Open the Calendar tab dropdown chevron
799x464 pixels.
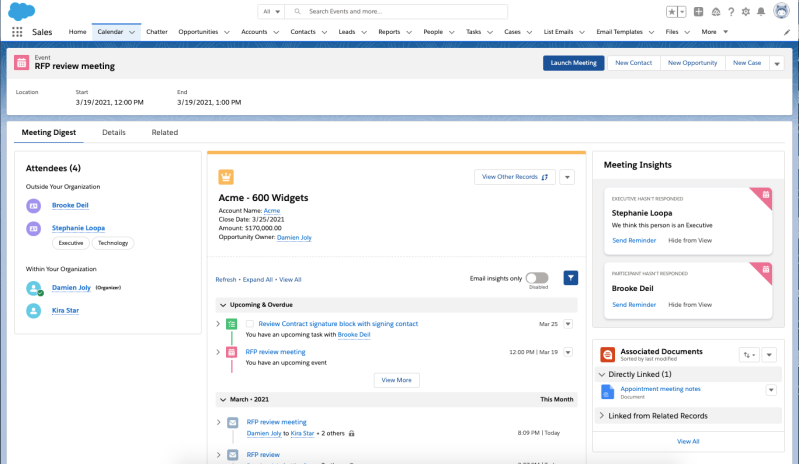tap(132, 32)
